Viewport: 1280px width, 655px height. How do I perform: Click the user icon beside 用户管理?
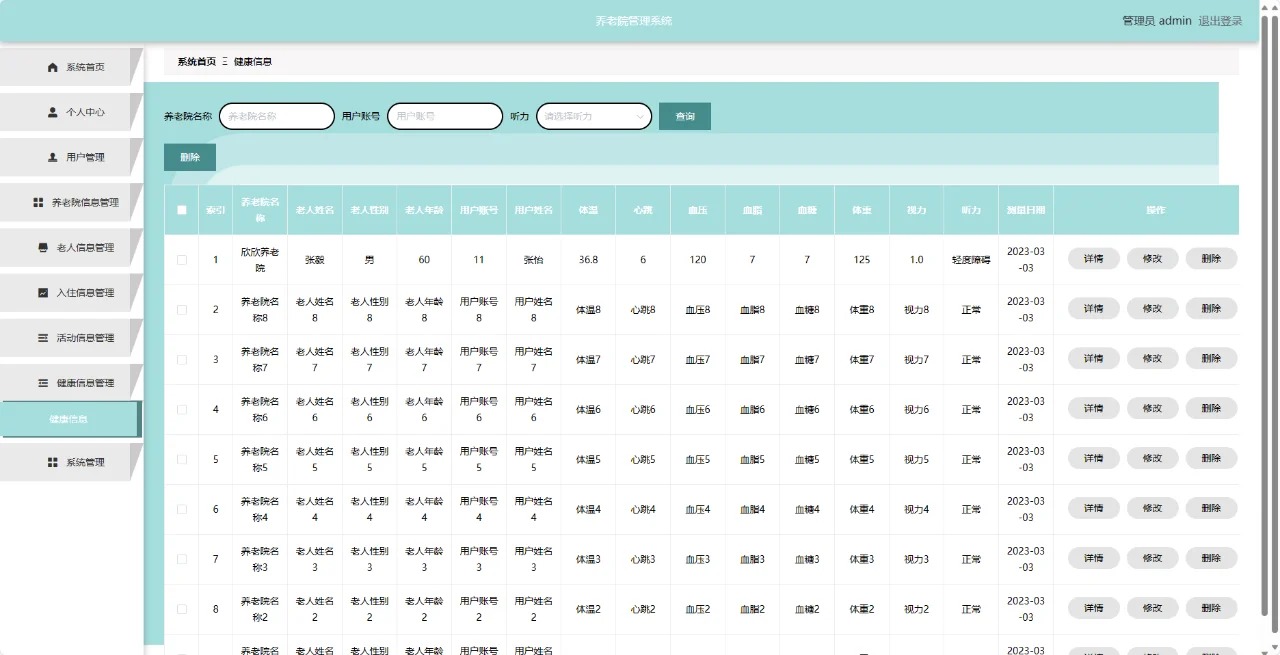[x=53, y=157]
